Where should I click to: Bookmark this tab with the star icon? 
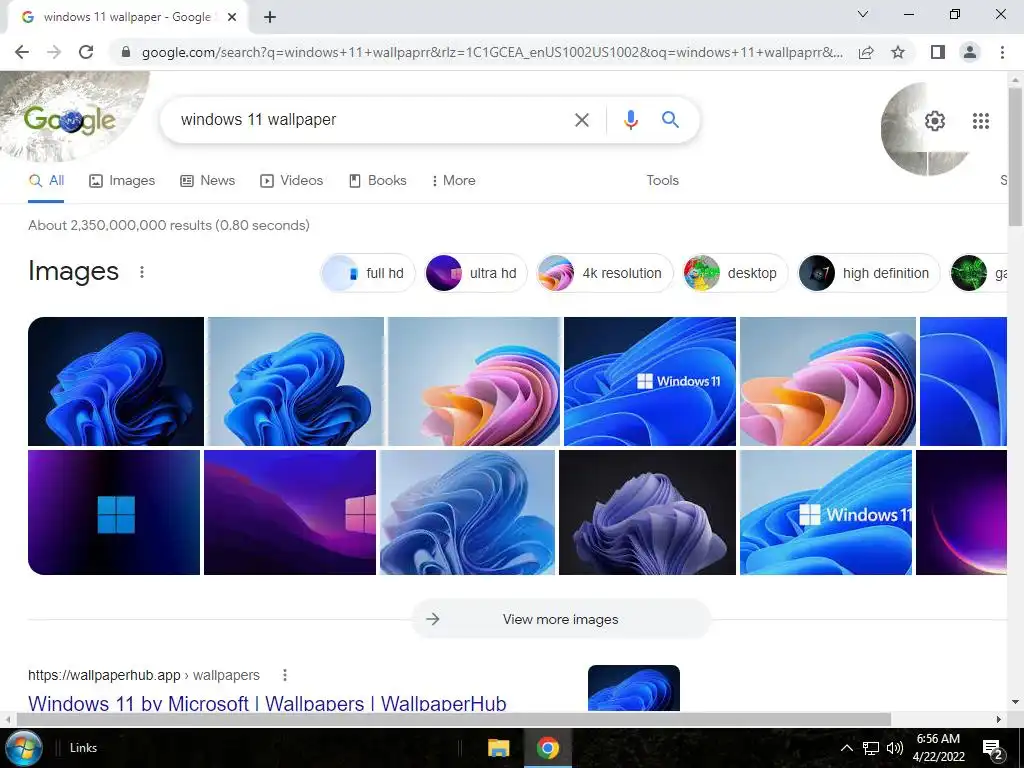898,52
